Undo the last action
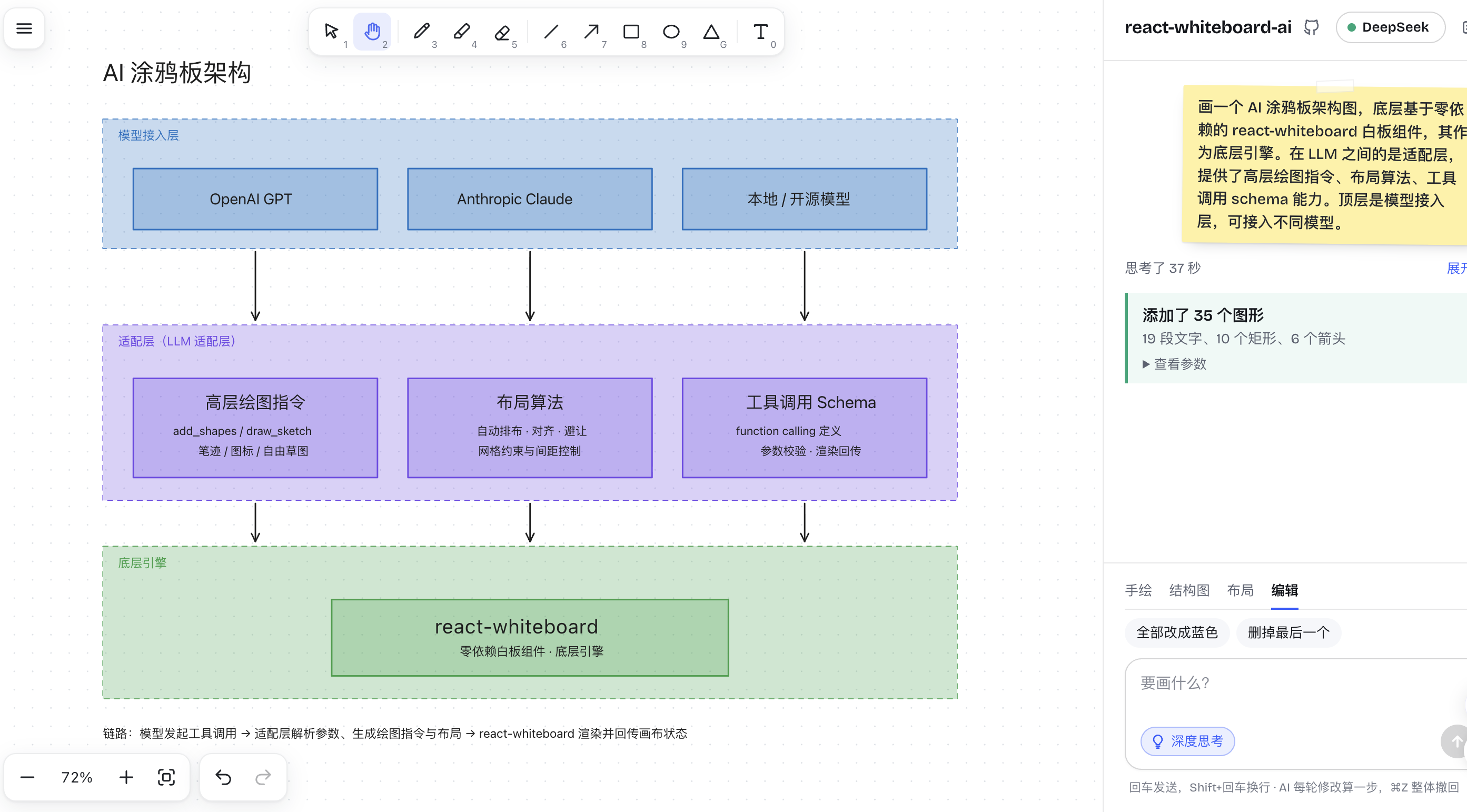 pos(223,777)
